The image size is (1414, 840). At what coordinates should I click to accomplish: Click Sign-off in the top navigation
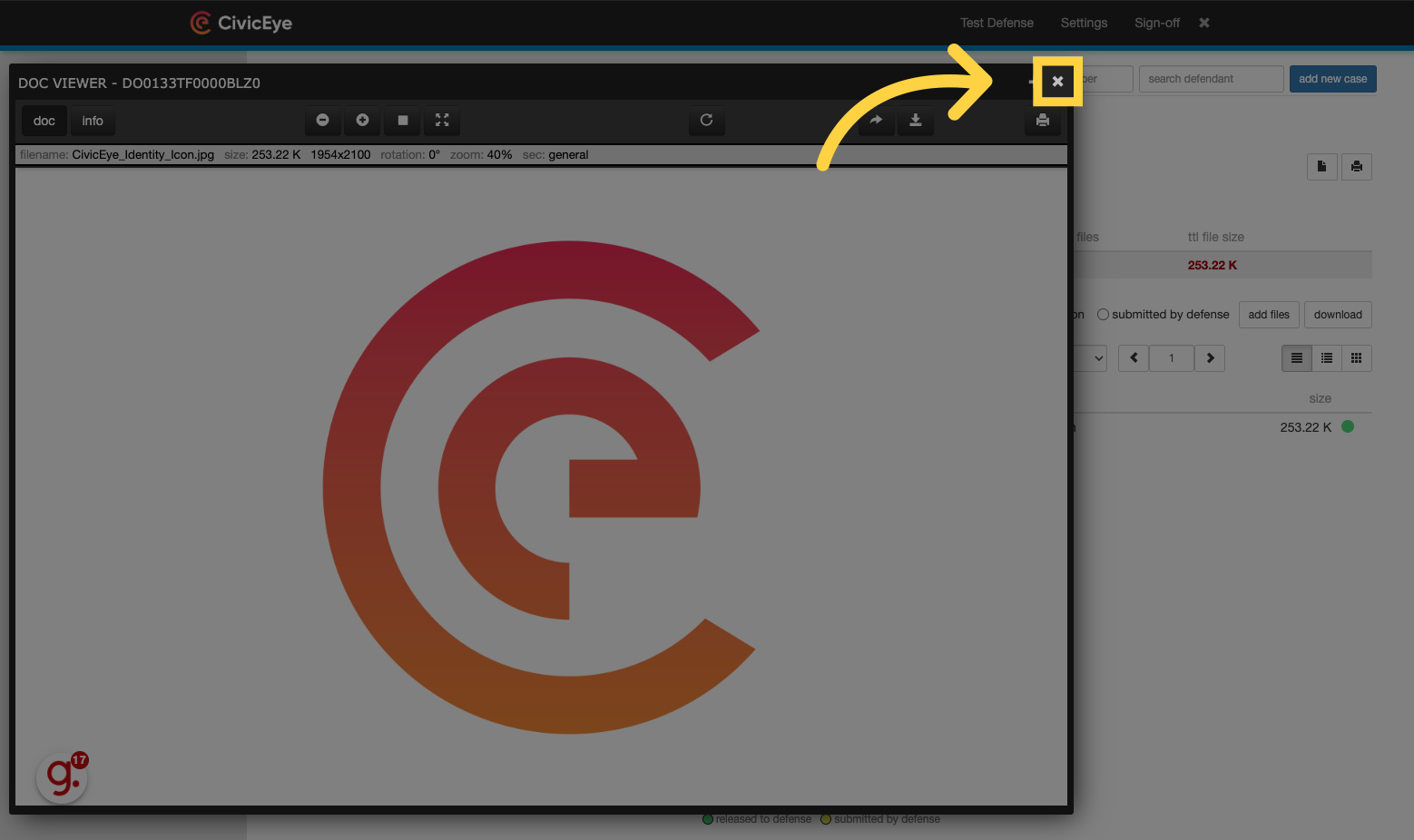(x=1157, y=23)
